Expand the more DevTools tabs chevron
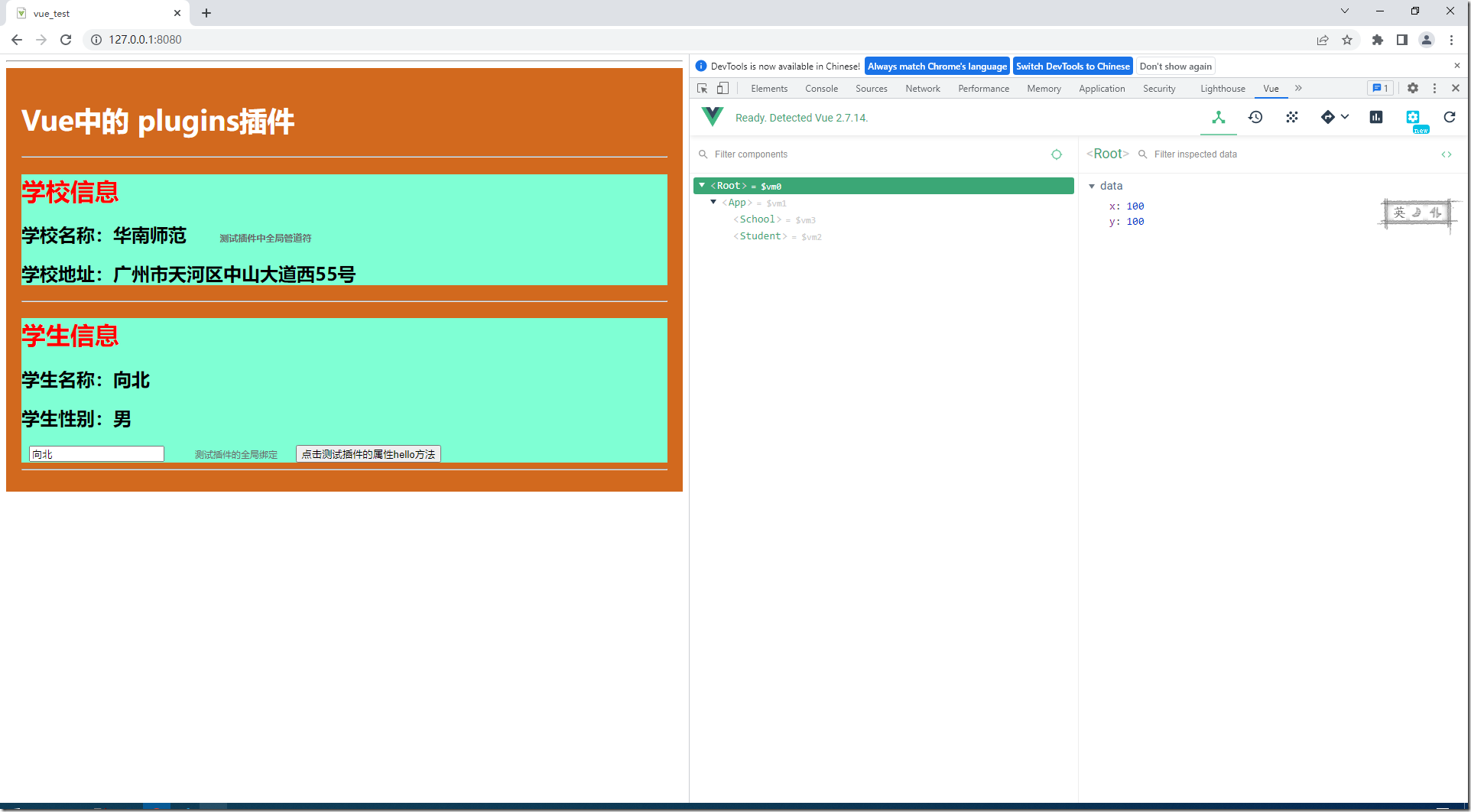1471x812 pixels. point(1298,89)
